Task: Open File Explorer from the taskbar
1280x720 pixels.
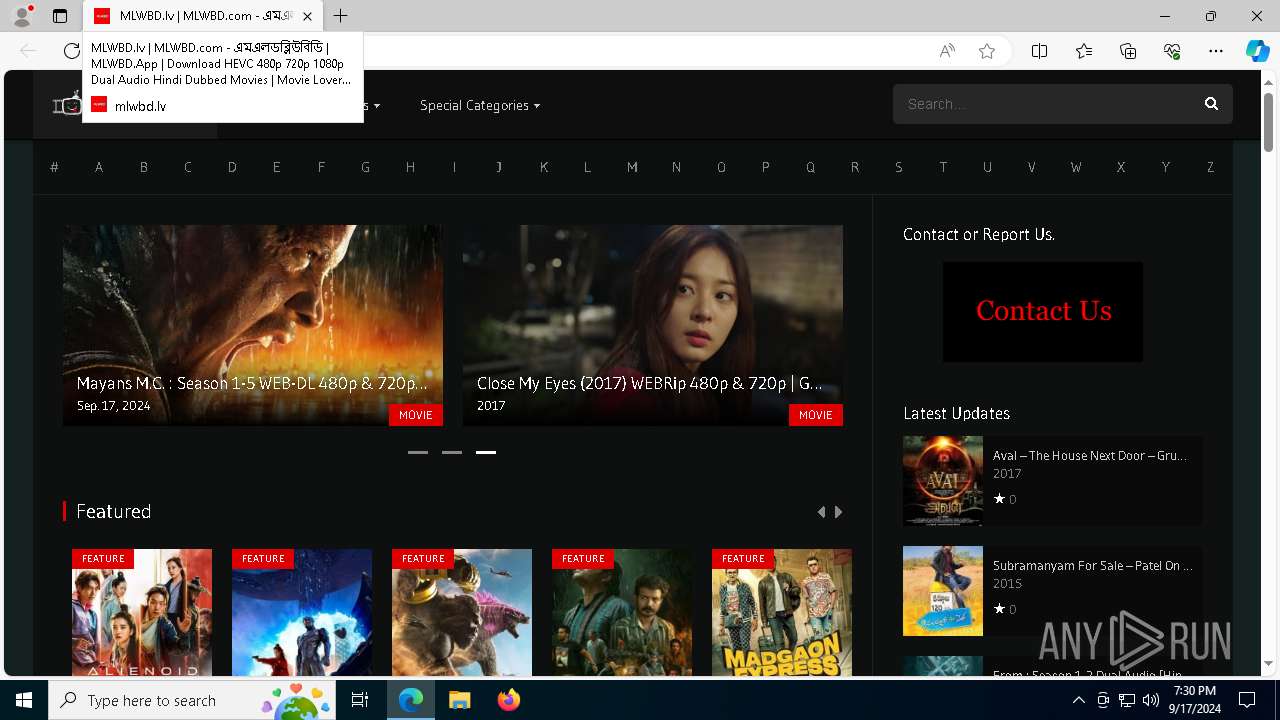Action: (x=459, y=700)
